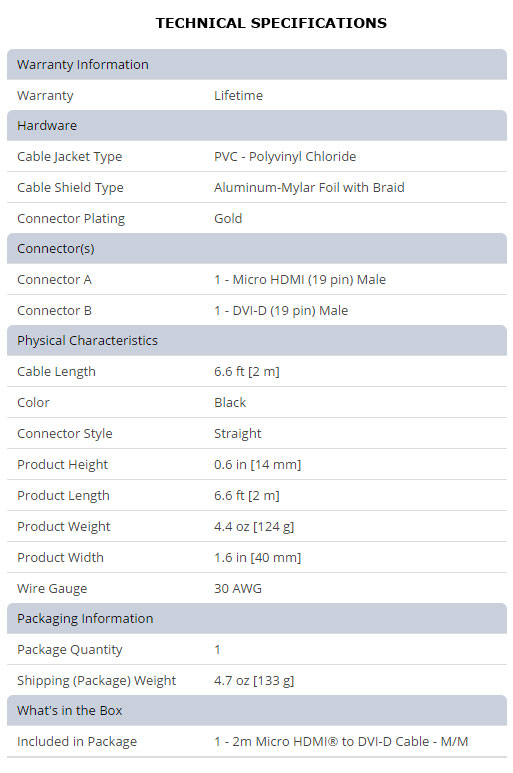Viewport: 513px width, 773px height.
Task: Click the Connector Style Straight value
Action: [238, 433]
